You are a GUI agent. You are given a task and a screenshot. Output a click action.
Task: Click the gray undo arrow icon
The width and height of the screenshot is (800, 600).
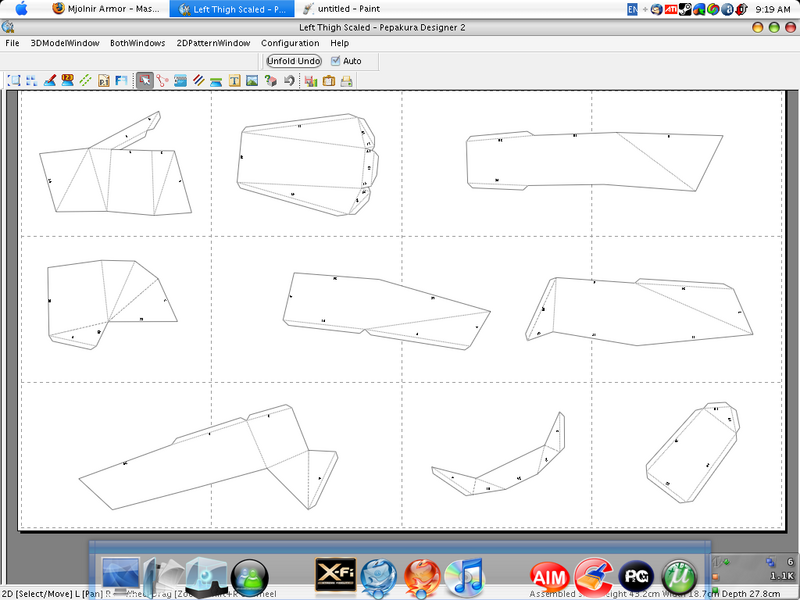[x=289, y=80]
